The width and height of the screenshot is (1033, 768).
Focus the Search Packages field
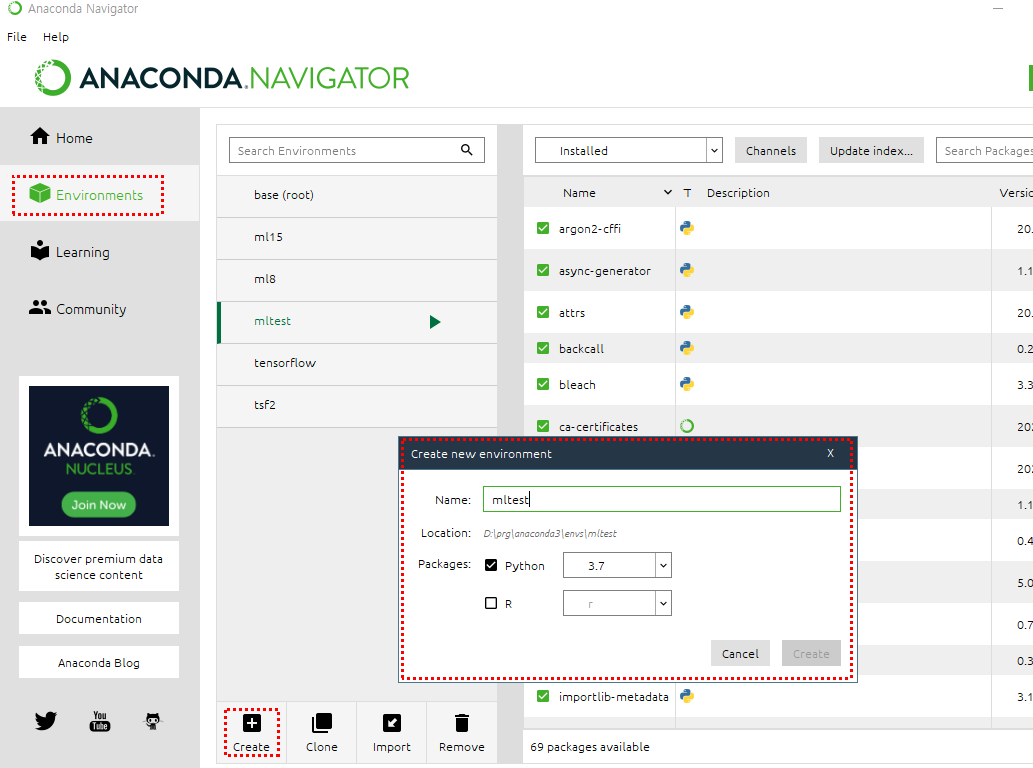point(985,150)
